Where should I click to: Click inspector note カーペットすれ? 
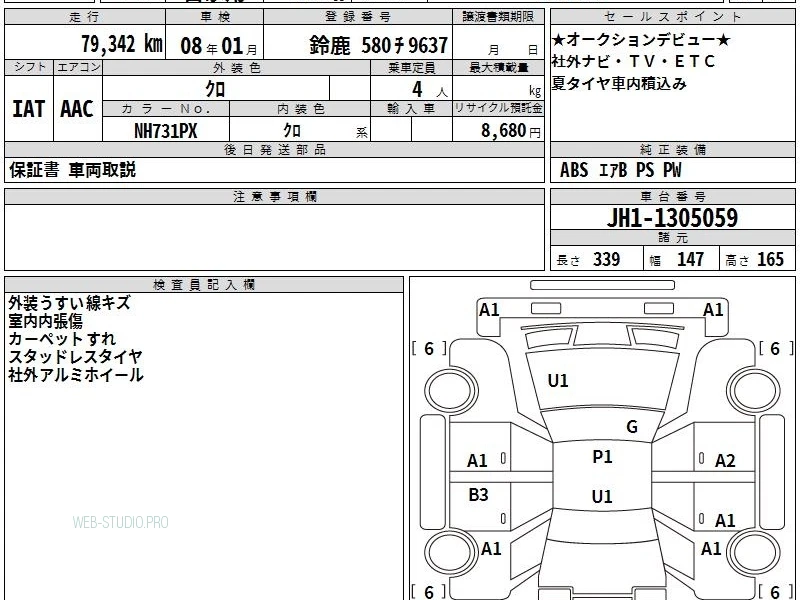click(62, 339)
